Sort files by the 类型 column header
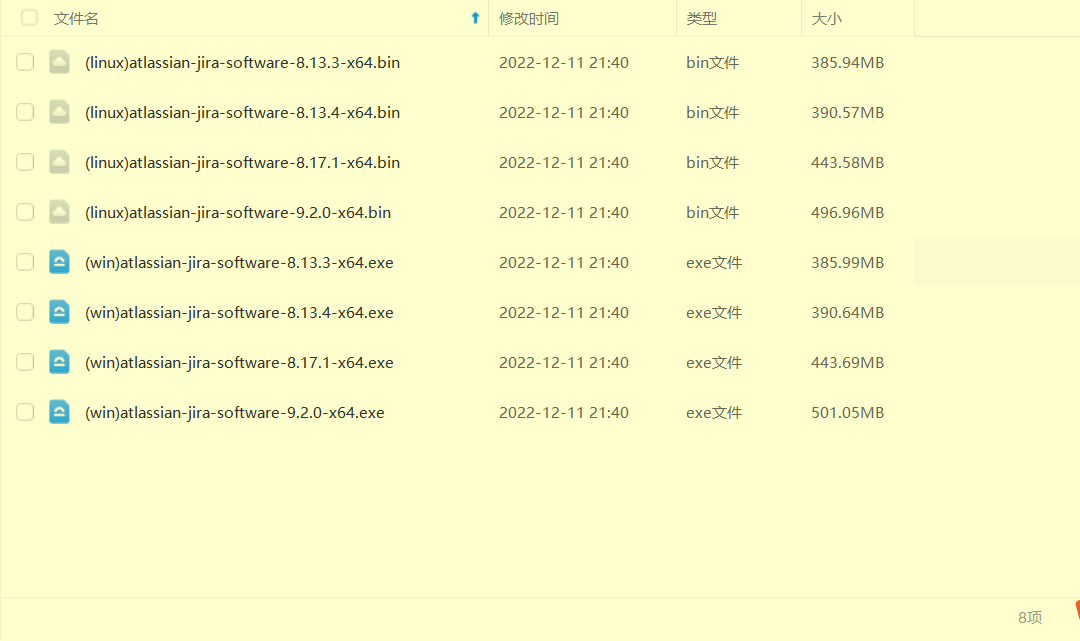This screenshot has height=641, width=1080. (701, 19)
